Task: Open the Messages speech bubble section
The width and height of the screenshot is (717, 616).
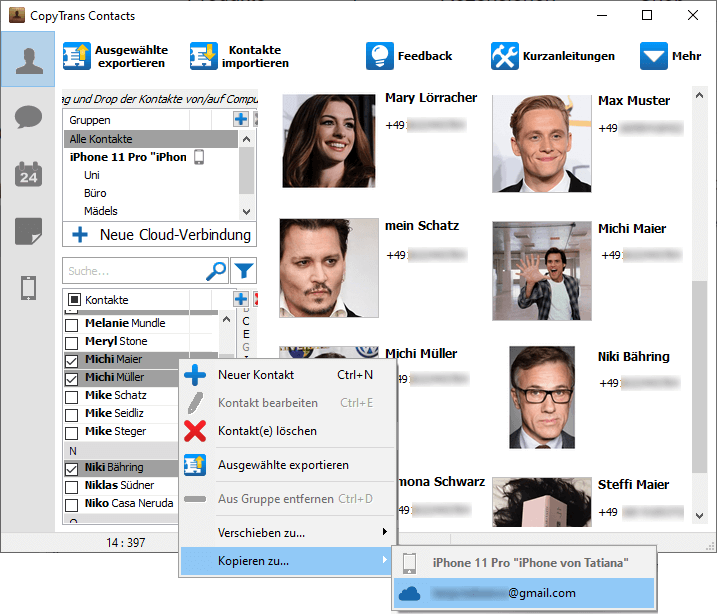Action: [x=28, y=117]
